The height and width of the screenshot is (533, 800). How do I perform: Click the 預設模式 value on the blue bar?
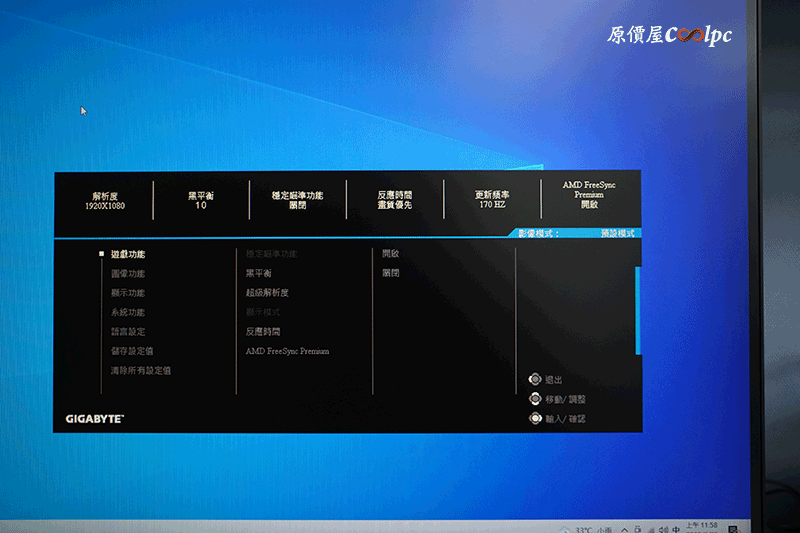coord(617,234)
